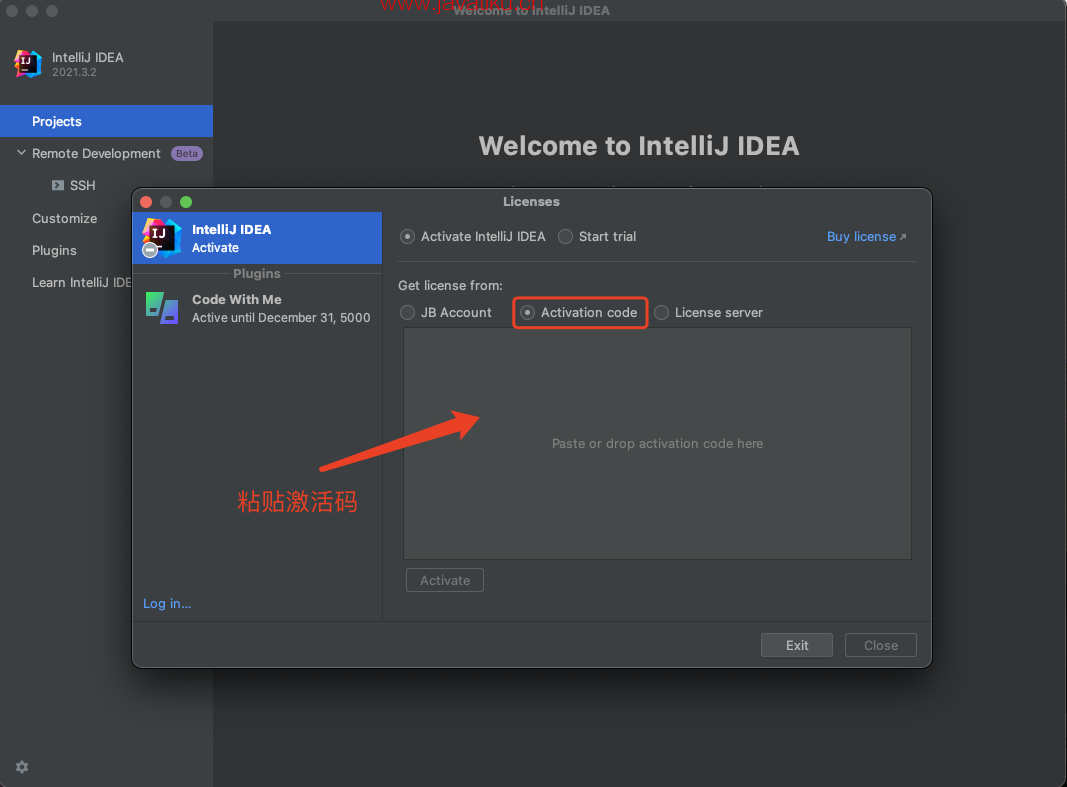The height and width of the screenshot is (787, 1067).
Task: Collapse the Remote Development section
Action: pos(21,153)
